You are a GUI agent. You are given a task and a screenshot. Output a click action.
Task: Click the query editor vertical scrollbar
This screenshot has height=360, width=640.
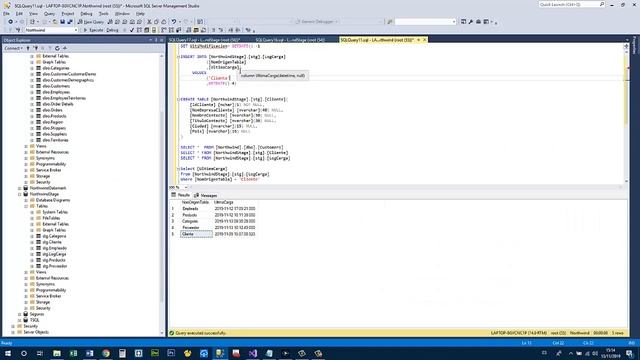[626, 112]
